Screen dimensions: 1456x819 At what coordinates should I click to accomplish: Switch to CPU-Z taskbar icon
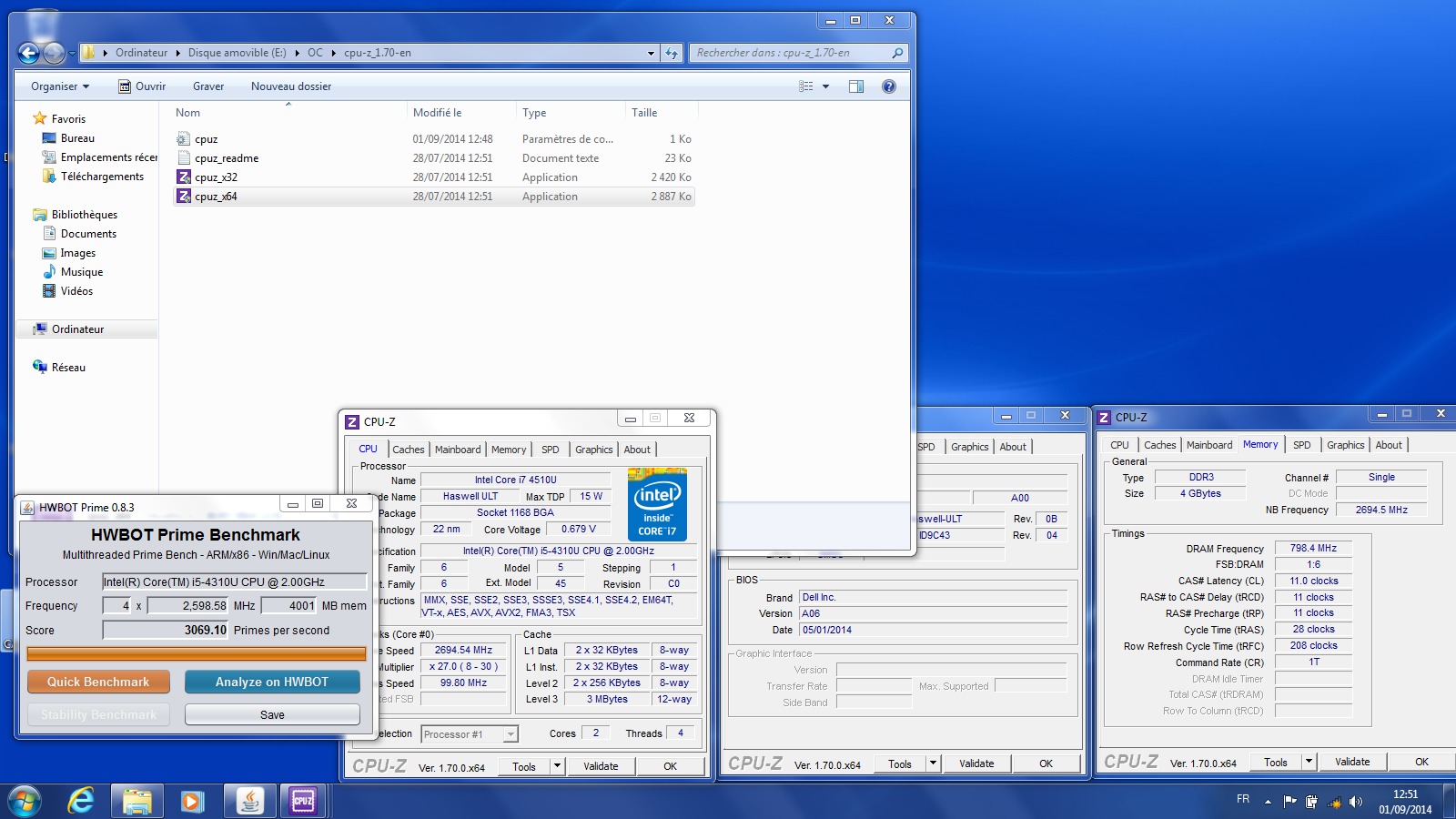click(x=303, y=801)
